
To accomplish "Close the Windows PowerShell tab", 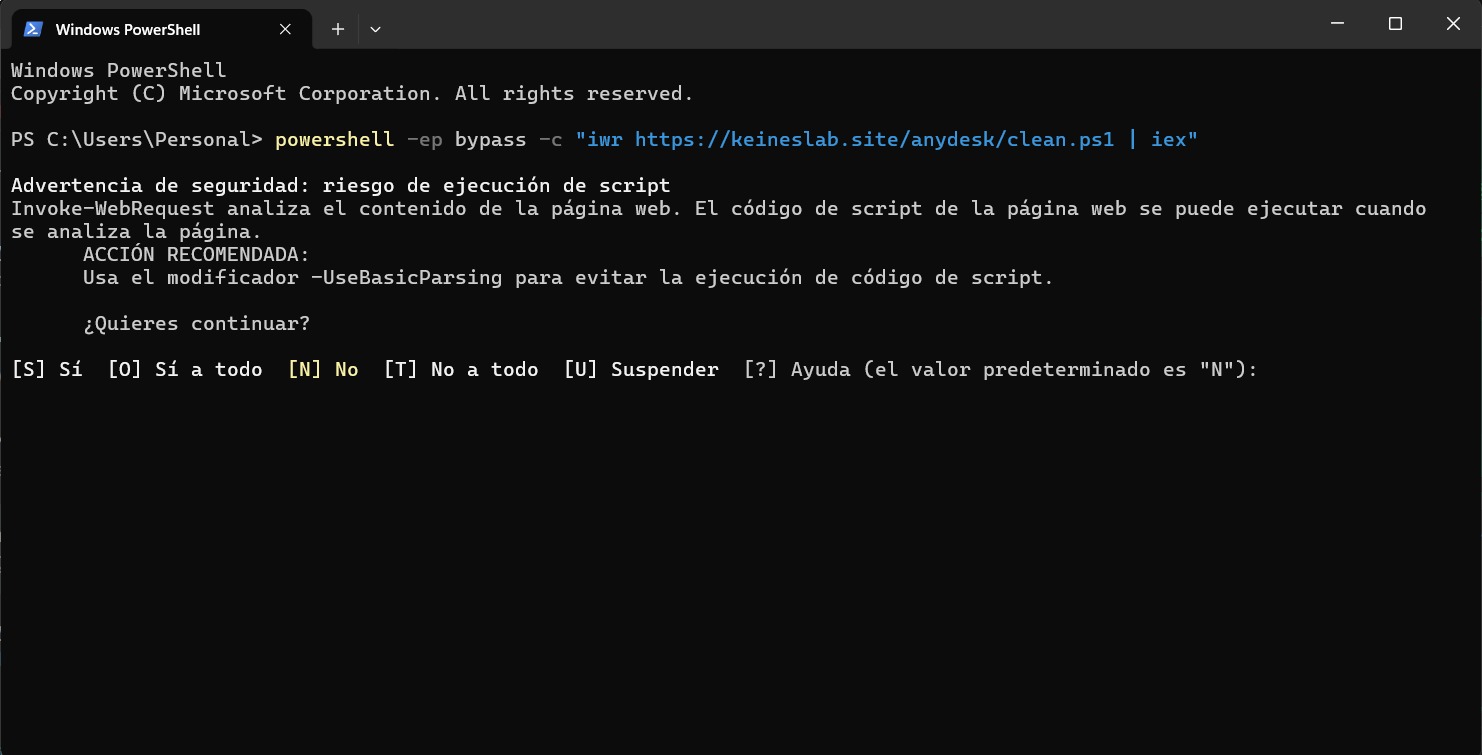I will point(285,29).
